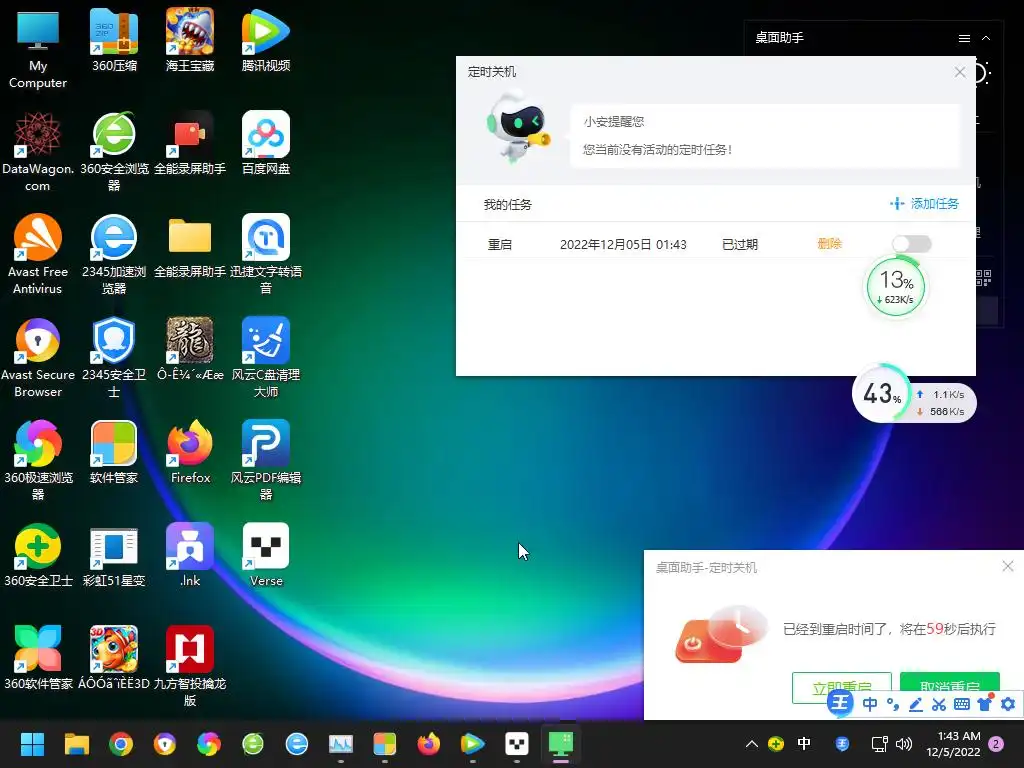The width and height of the screenshot is (1024, 768).
Task: Open the 桌面助手 hamburger menu
Action: tap(964, 39)
